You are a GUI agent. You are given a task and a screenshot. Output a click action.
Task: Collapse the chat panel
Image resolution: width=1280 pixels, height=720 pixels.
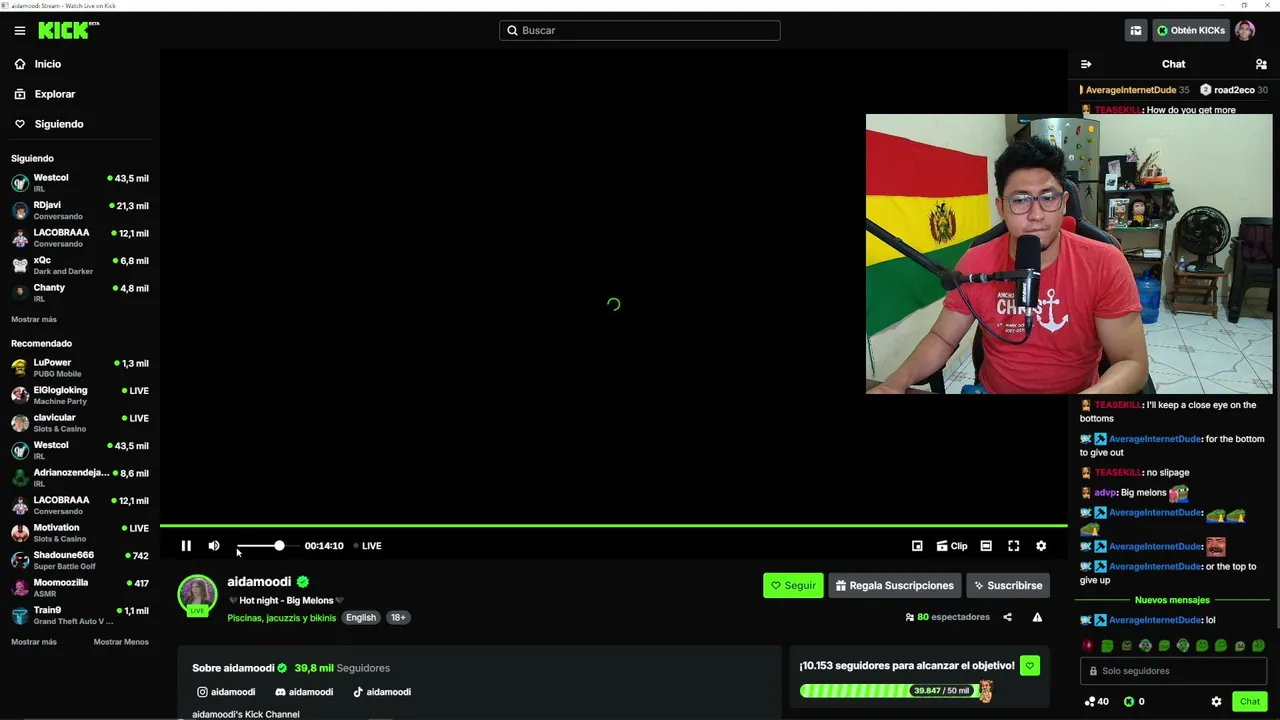tap(1086, 64)
